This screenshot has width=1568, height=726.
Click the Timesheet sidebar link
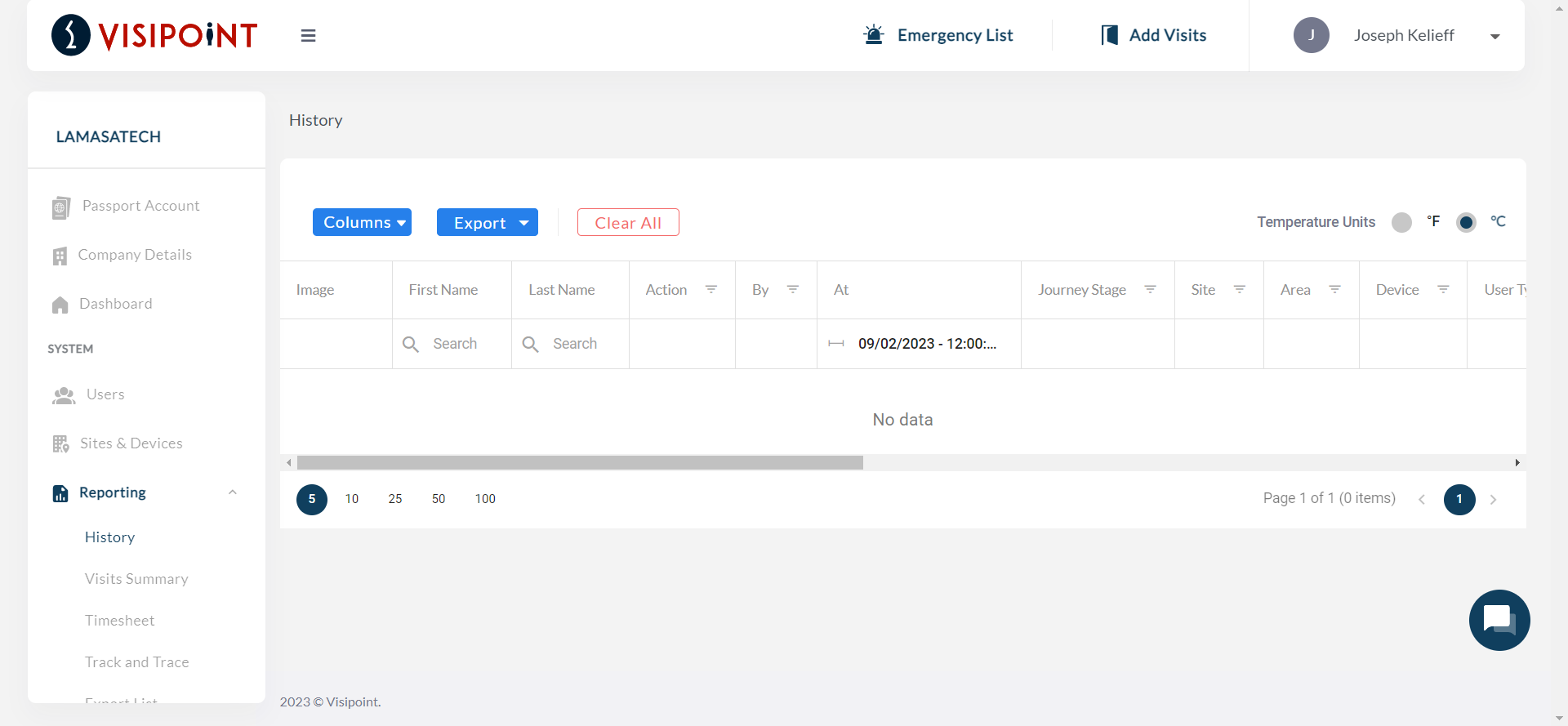point(119,621)
